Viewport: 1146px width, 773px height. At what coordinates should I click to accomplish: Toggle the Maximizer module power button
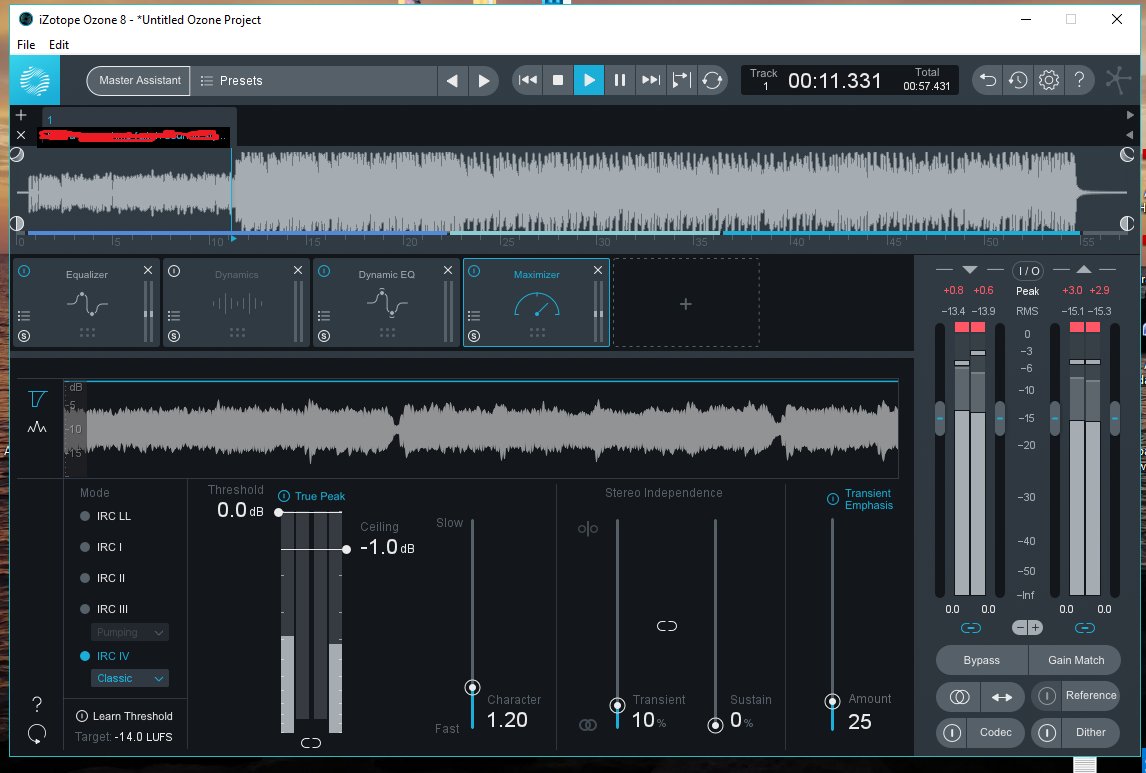[x=474, y=271]
